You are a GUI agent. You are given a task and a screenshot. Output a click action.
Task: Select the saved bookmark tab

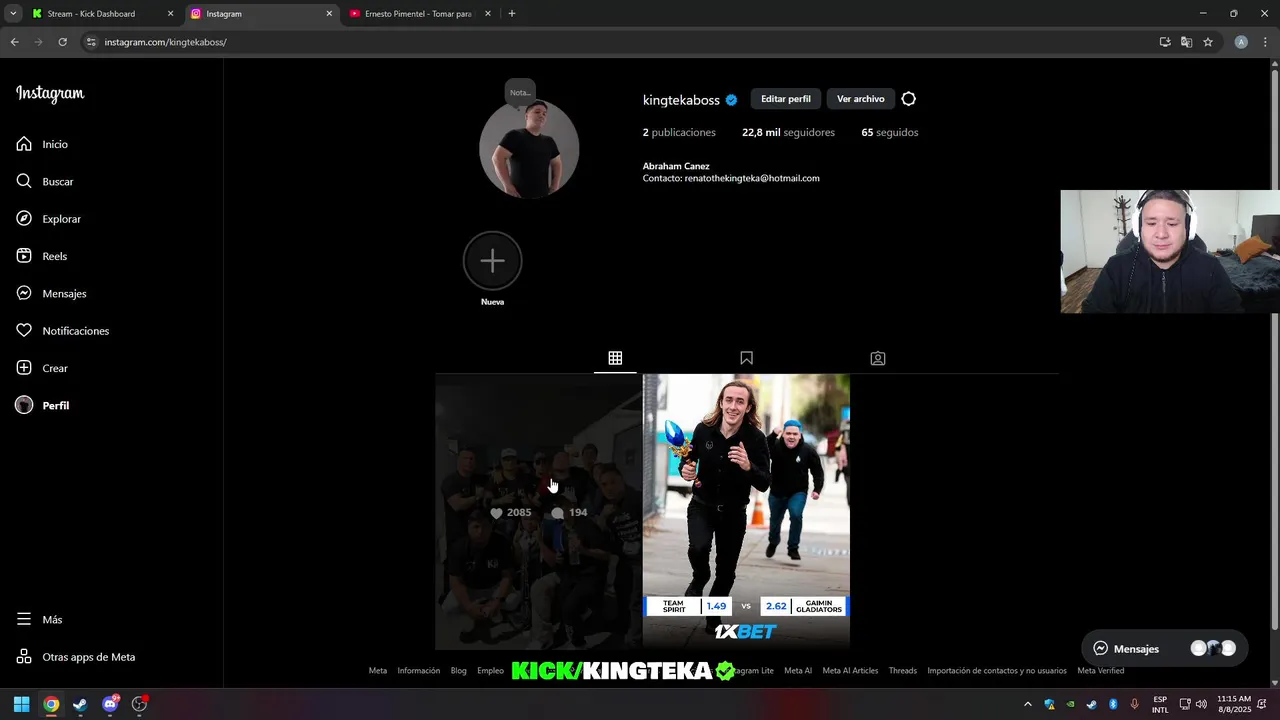(x=746, y=358)
